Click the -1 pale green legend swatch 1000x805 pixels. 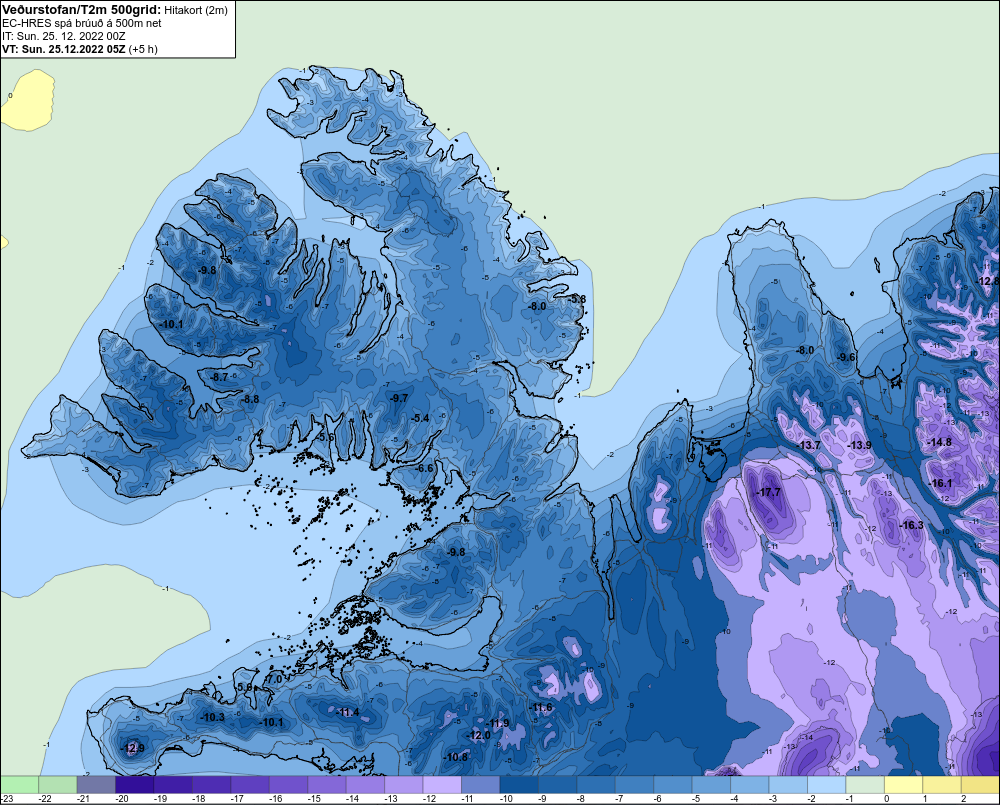[865, 785]
